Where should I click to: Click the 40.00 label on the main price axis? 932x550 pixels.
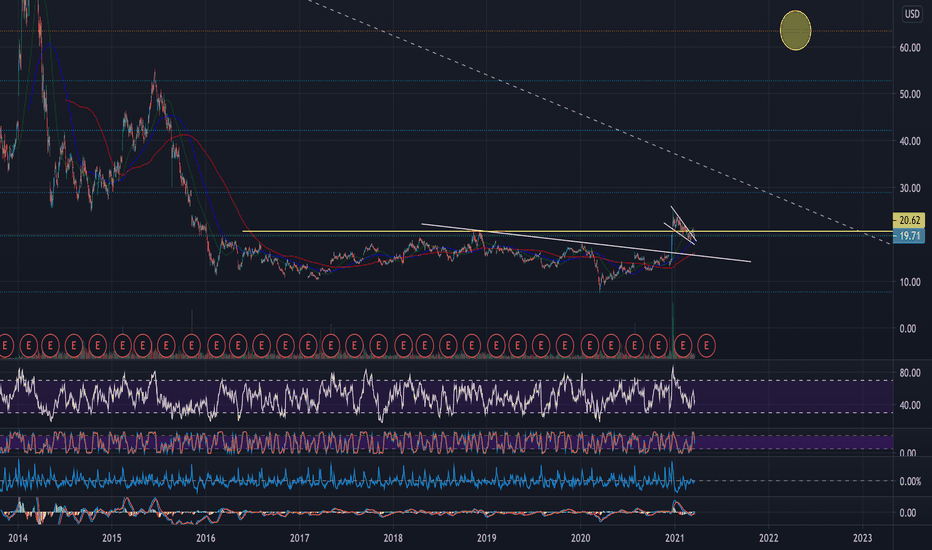click(909, 141)
